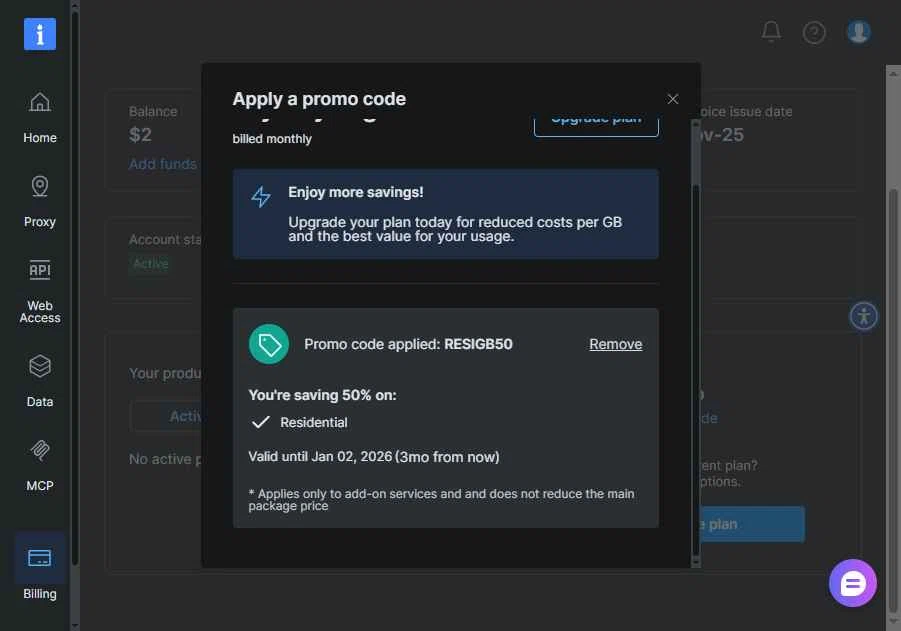Open the Proxy section in sidebar
Screen dimensions: 901x631
40,202
